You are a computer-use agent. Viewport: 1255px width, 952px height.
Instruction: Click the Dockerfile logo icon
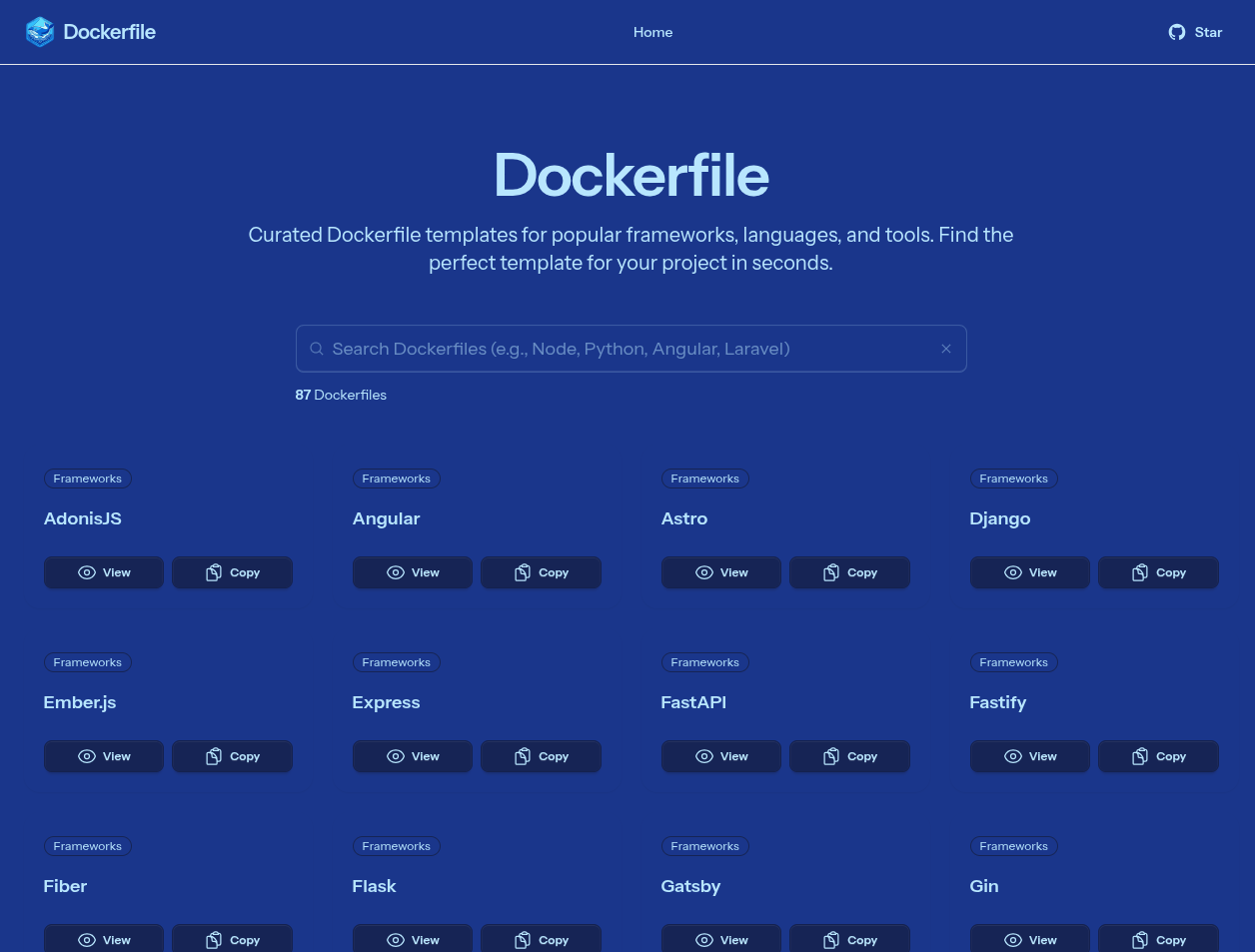[40, 31]
